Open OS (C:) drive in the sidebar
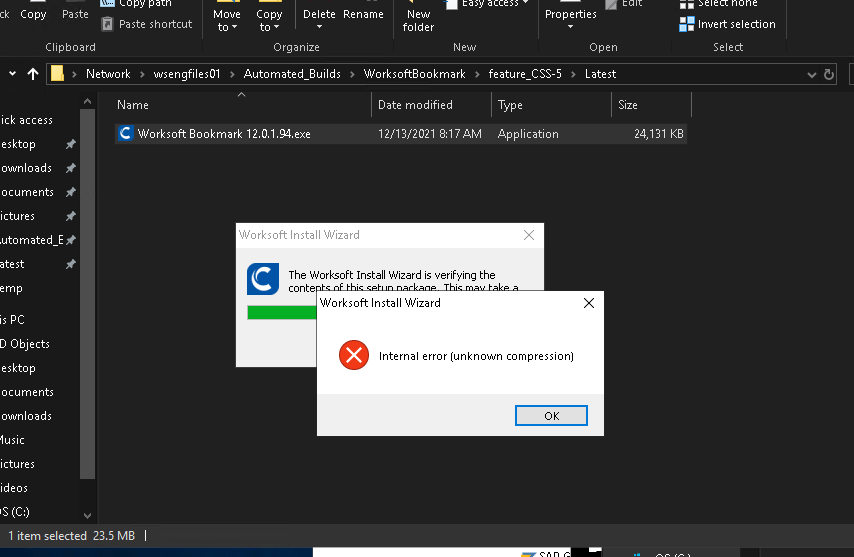Screen dimensions: 854x557 coord(15,511)
